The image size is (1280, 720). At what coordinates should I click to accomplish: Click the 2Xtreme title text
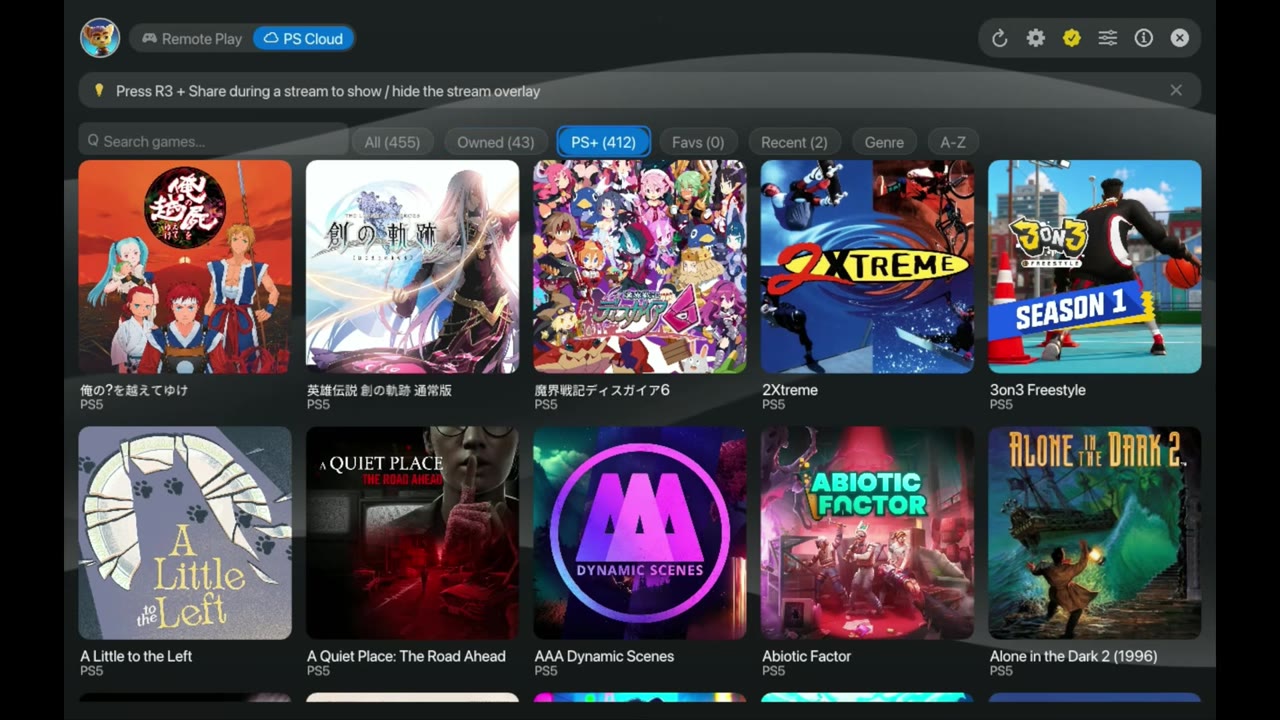point(790,390)
